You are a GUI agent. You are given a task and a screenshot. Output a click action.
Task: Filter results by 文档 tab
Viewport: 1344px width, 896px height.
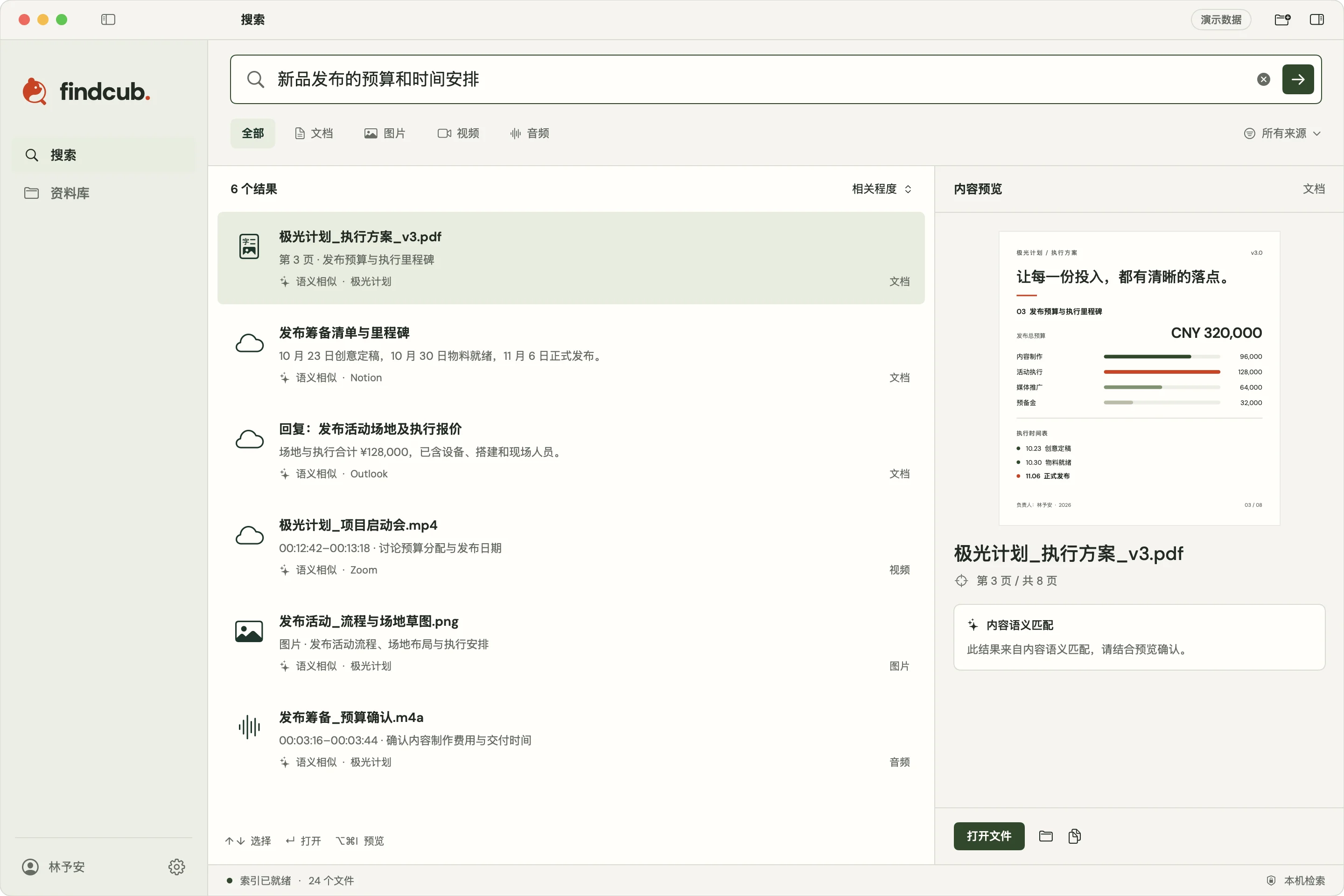[x=314, y=133]
